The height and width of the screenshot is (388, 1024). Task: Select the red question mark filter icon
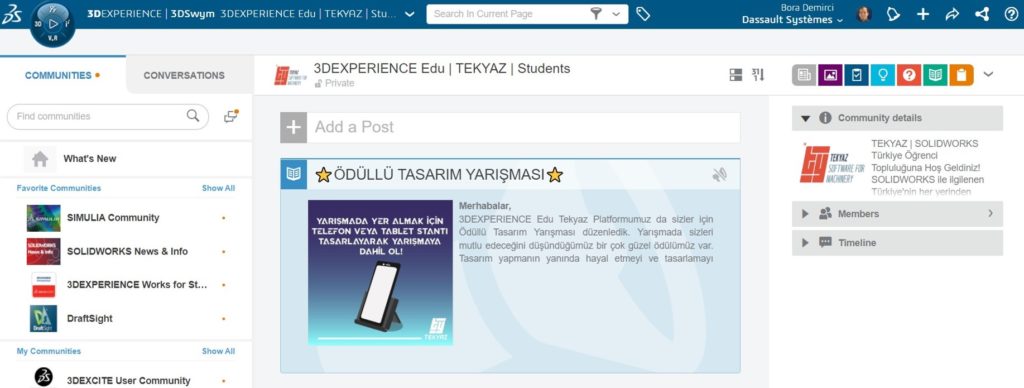pyautogui.click(x=908, y=75)
